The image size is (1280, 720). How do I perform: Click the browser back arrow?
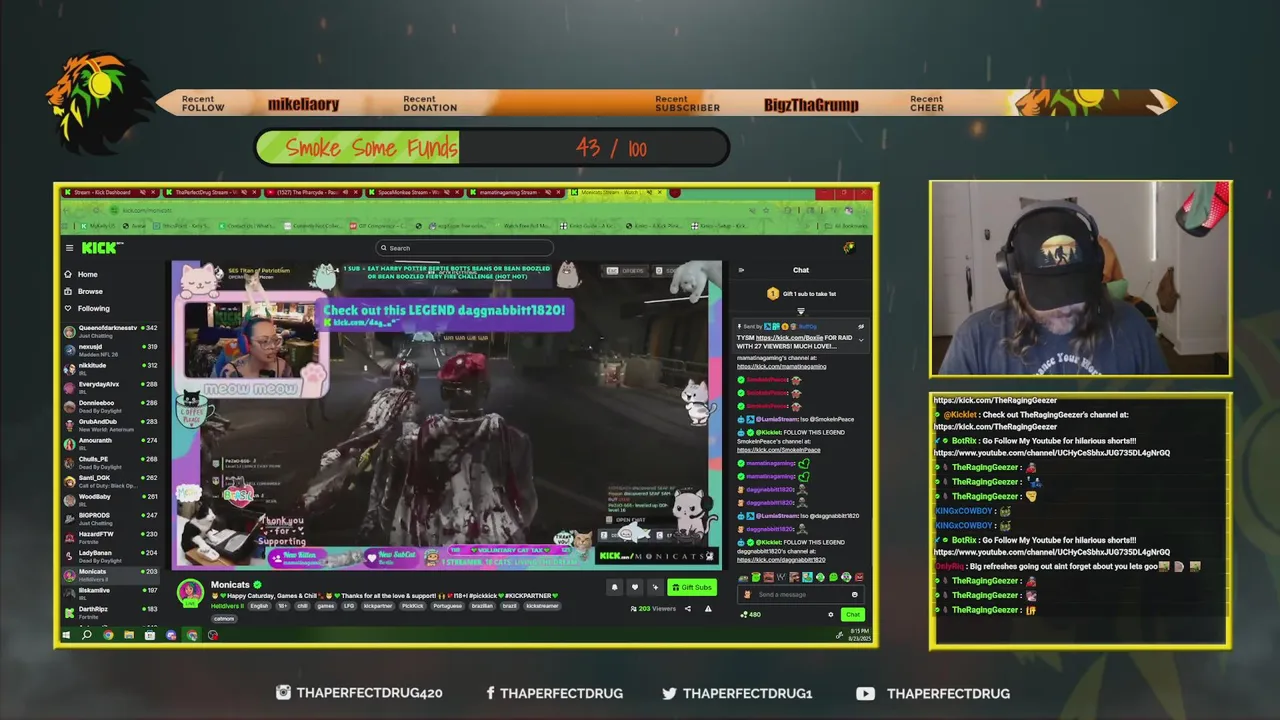68,210
